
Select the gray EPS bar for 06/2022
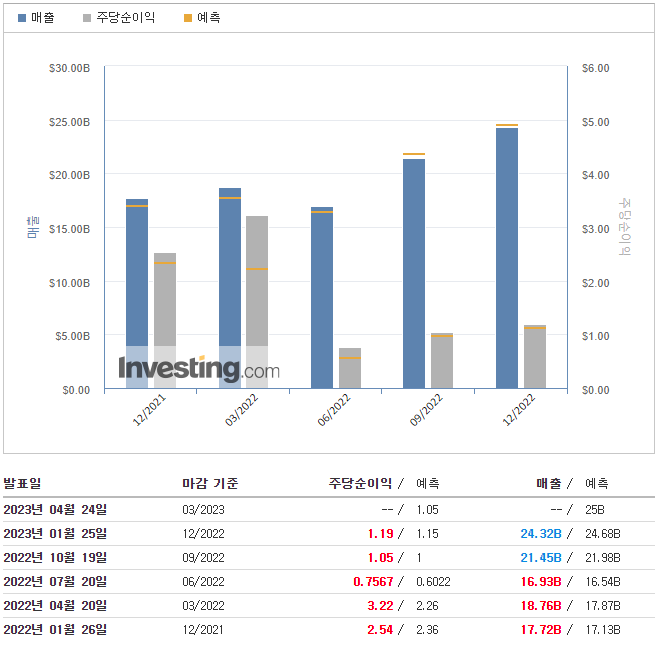(x=350, y=368)
